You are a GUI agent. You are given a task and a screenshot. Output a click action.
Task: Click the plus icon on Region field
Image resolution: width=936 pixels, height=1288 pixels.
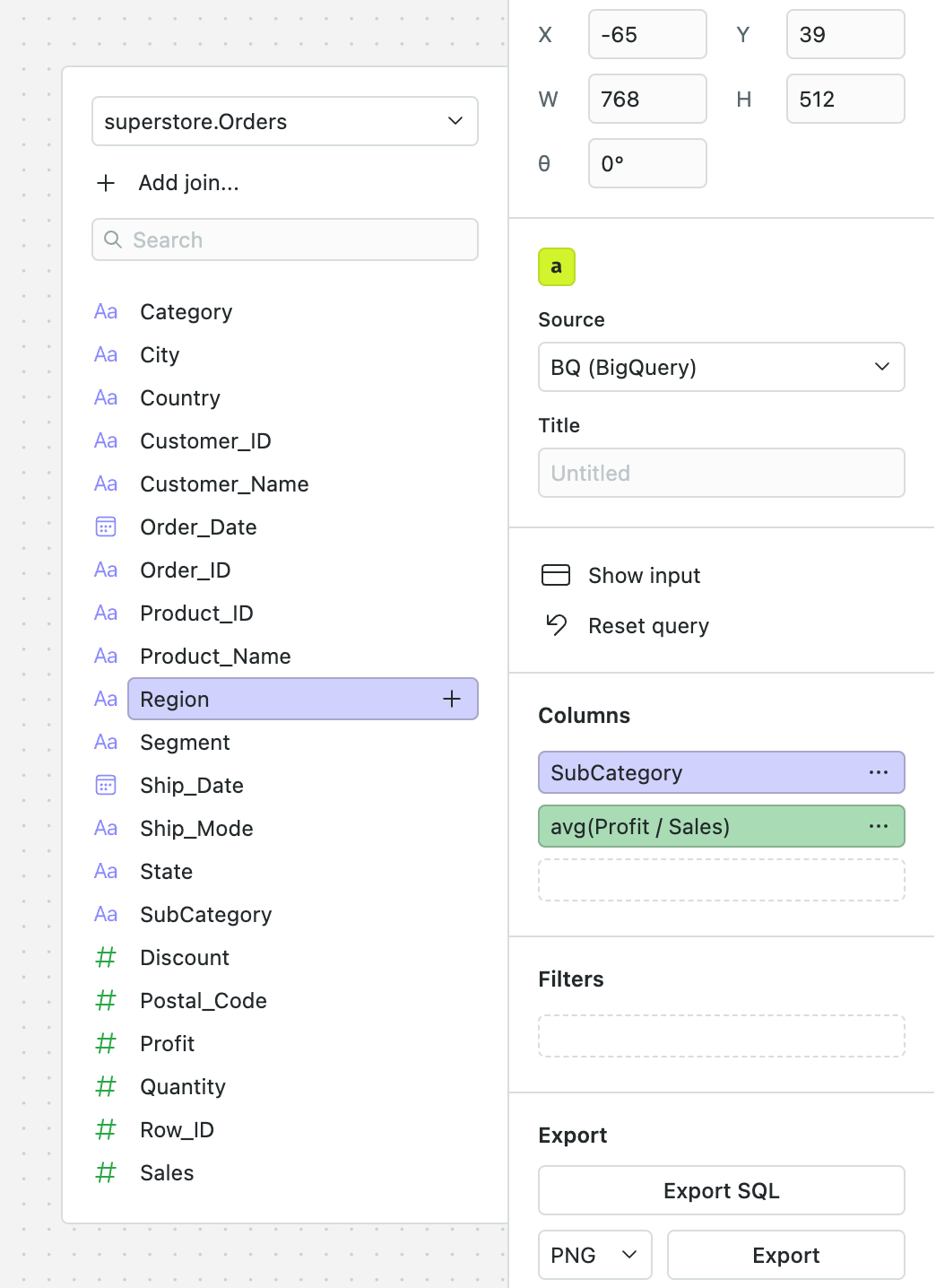[452, 699]
